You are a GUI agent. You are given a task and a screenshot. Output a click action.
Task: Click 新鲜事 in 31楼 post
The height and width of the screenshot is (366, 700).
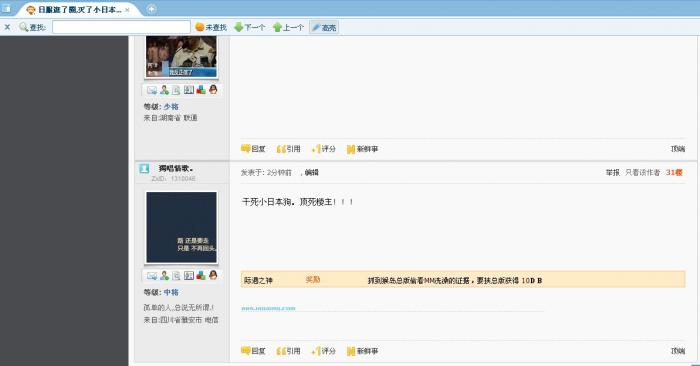362,351
